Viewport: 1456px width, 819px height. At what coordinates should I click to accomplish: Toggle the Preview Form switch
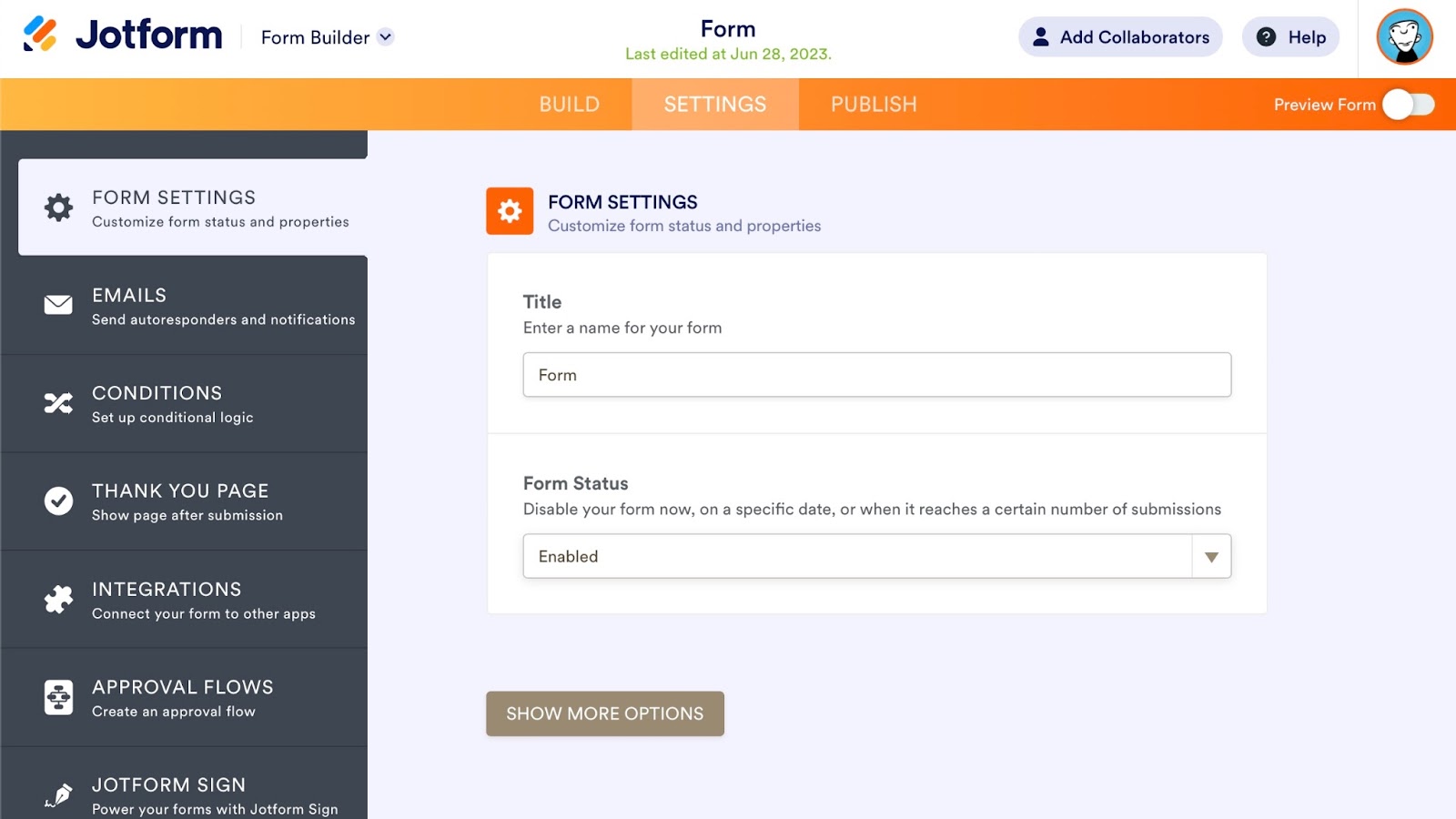pyautogui.click(x=1408, y=105)
